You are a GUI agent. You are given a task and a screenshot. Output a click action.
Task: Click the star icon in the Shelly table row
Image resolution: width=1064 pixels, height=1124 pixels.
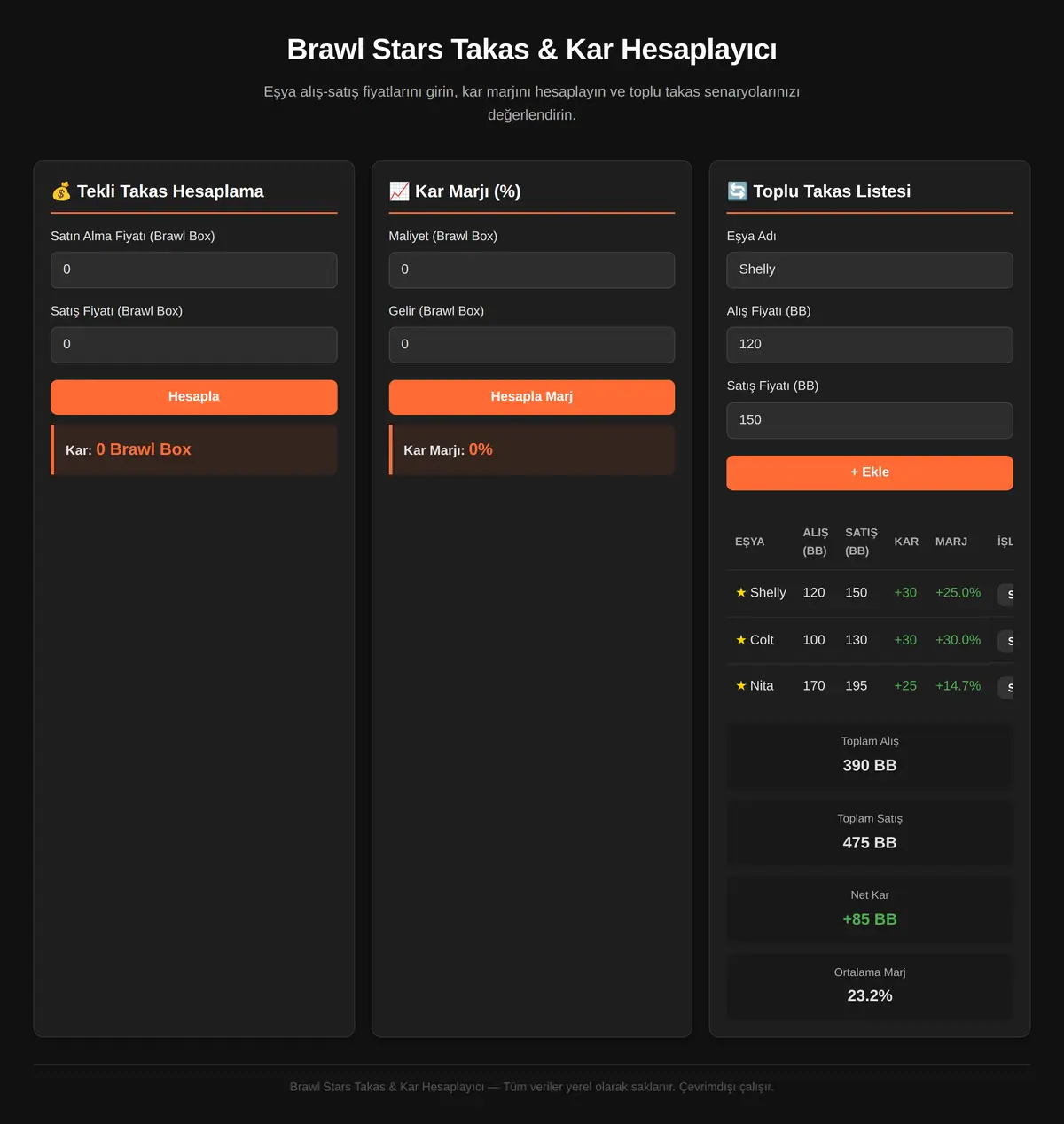741,593
